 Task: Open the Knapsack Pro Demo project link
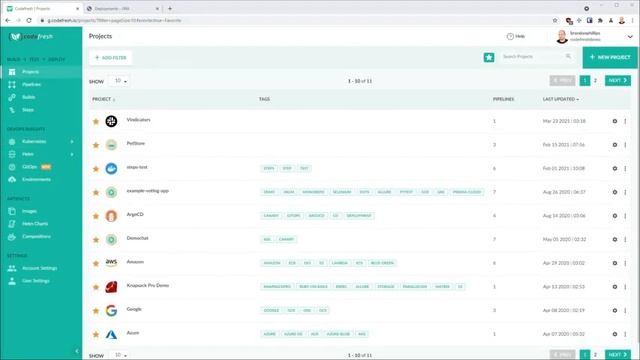(x=148, y=285)
